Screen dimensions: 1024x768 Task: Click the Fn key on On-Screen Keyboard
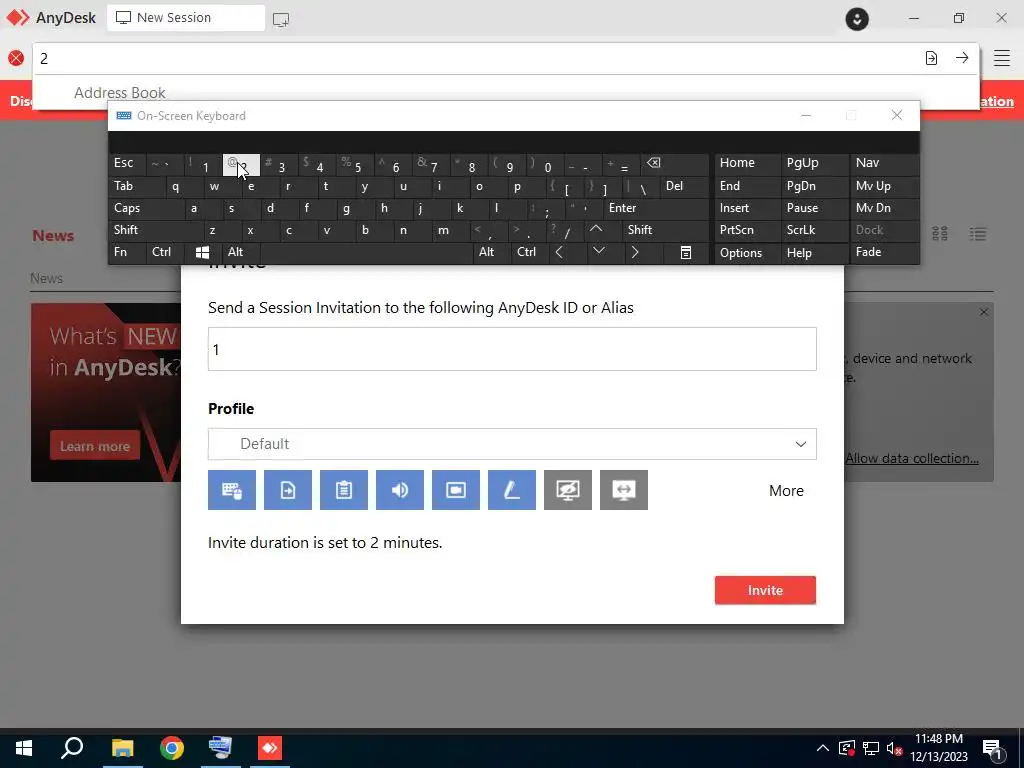tap(127, 252)
